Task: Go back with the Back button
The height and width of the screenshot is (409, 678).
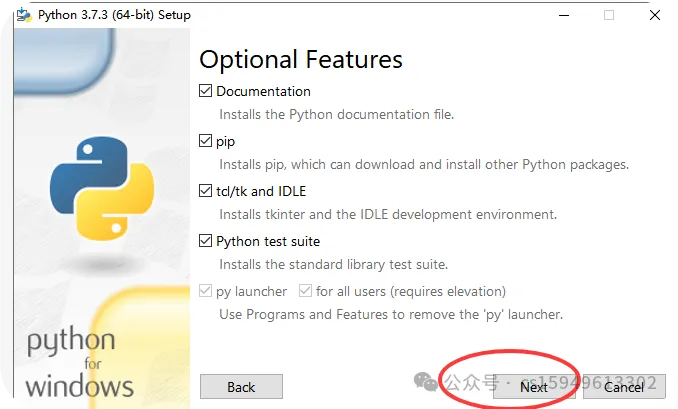Action: click(x=241, y=387)
